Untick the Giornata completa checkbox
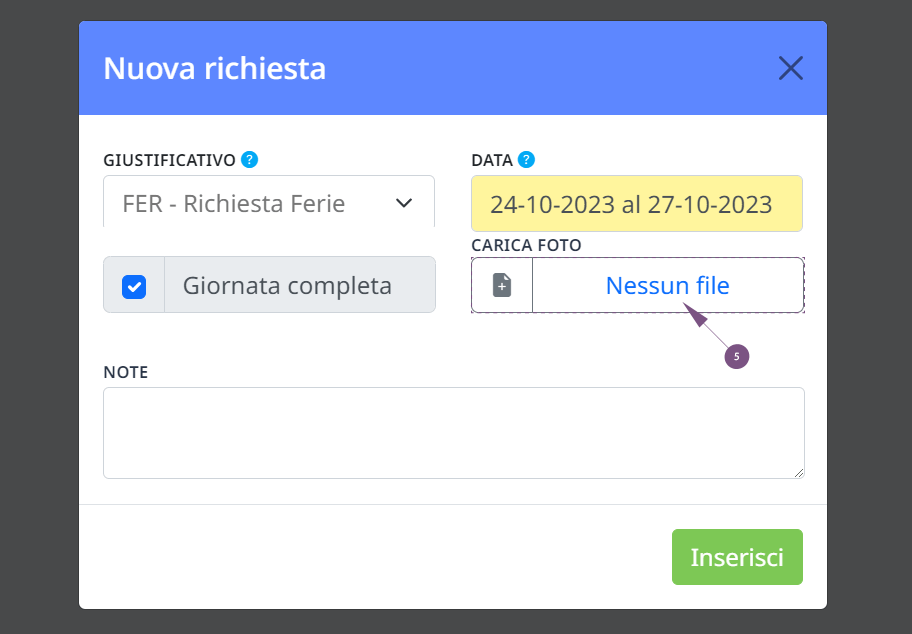 point(134,286)
